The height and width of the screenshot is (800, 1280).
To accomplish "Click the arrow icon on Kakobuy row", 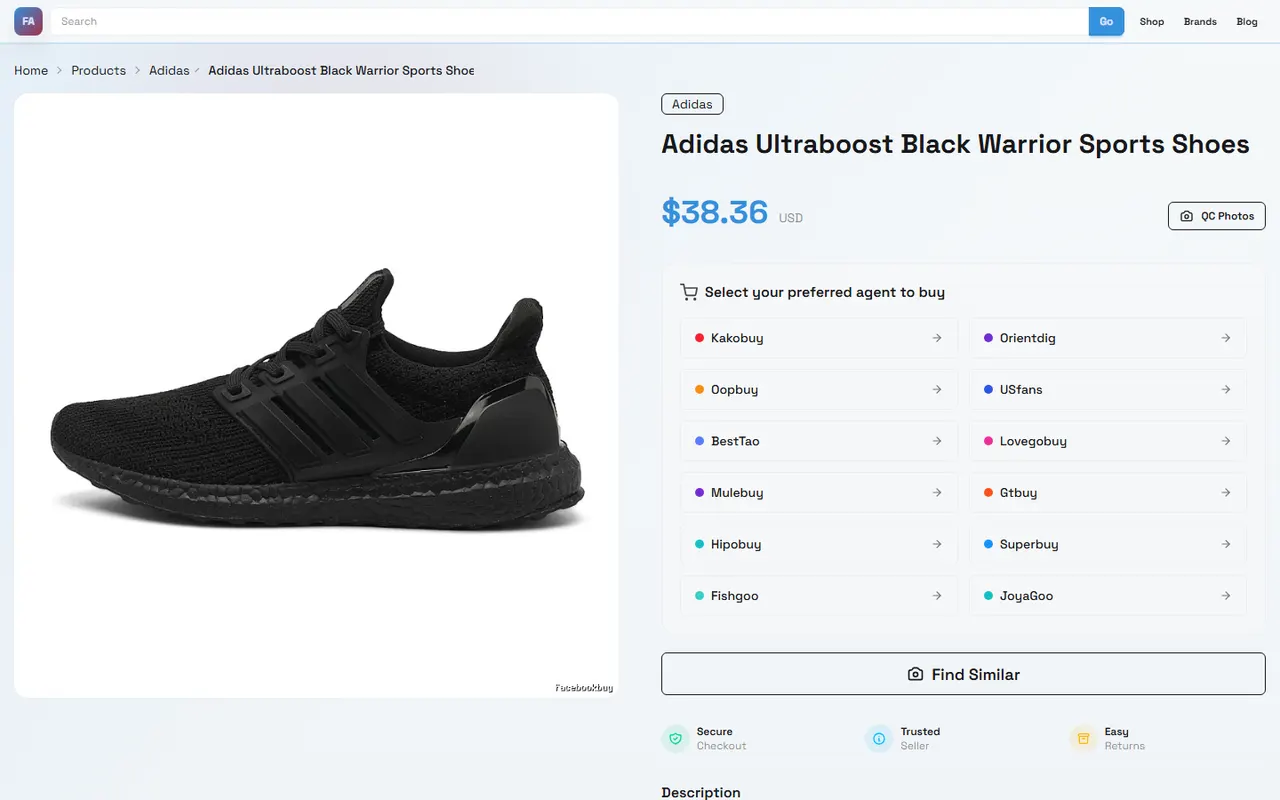I will (937, 338).
